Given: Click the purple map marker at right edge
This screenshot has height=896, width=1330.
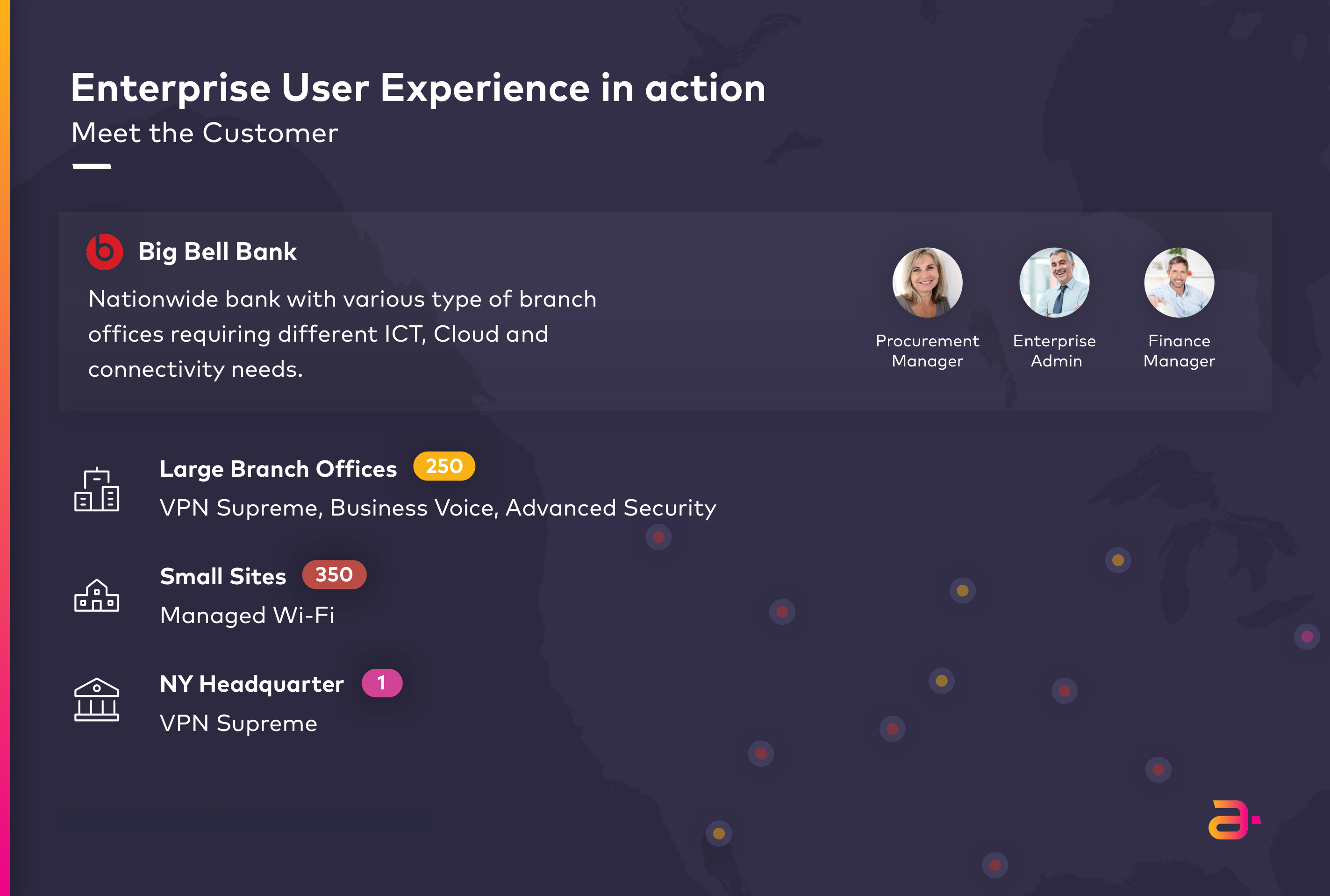Looking at the screenshot, I should [1307, 637].
